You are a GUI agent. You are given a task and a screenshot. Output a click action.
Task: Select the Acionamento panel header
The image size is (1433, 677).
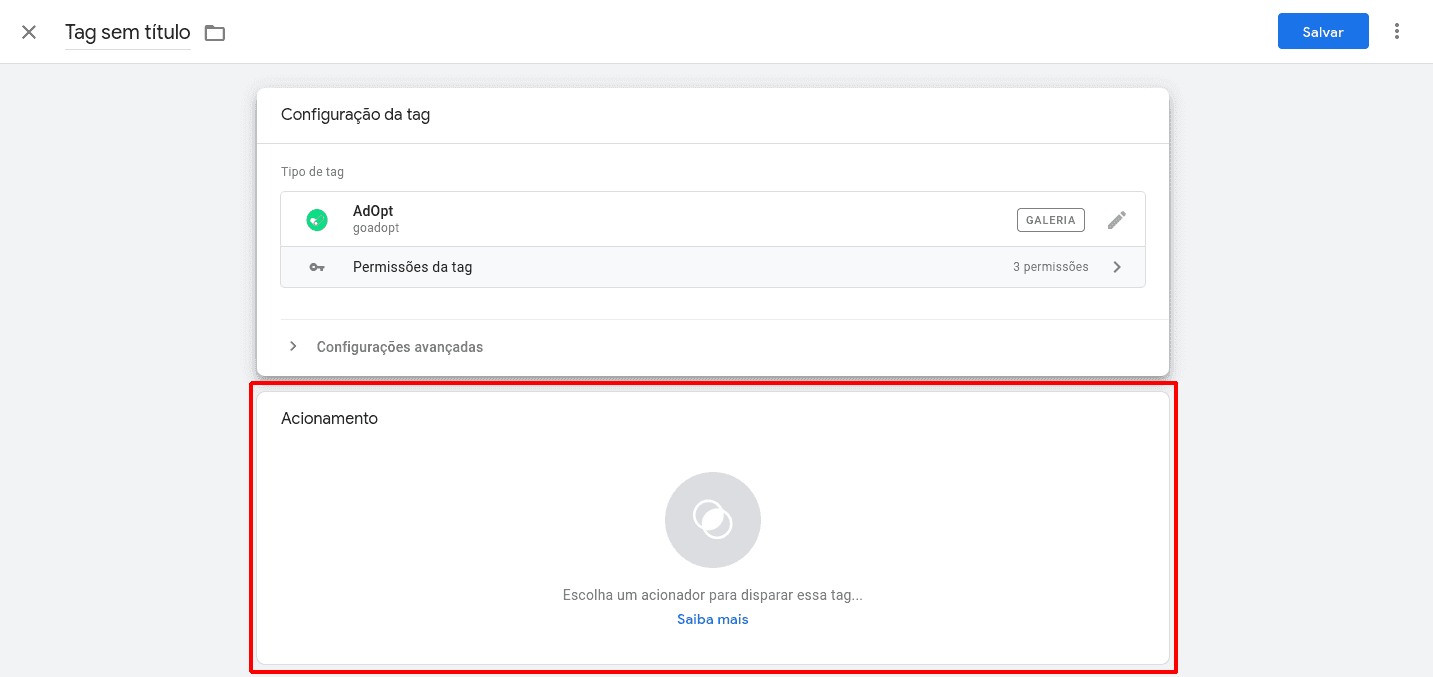coord(329,418)
